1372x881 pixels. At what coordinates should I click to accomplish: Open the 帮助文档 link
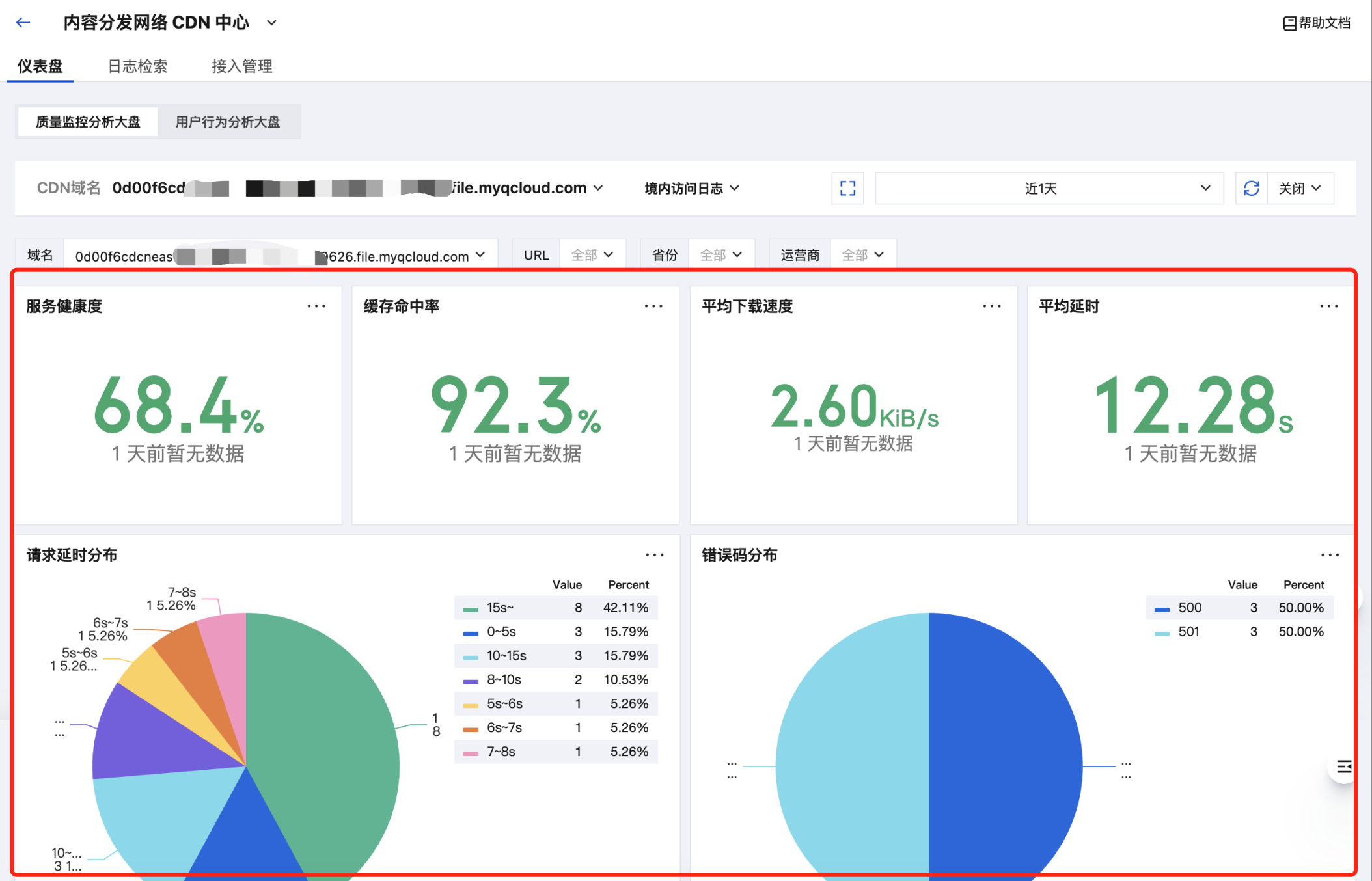point(1317,23)
